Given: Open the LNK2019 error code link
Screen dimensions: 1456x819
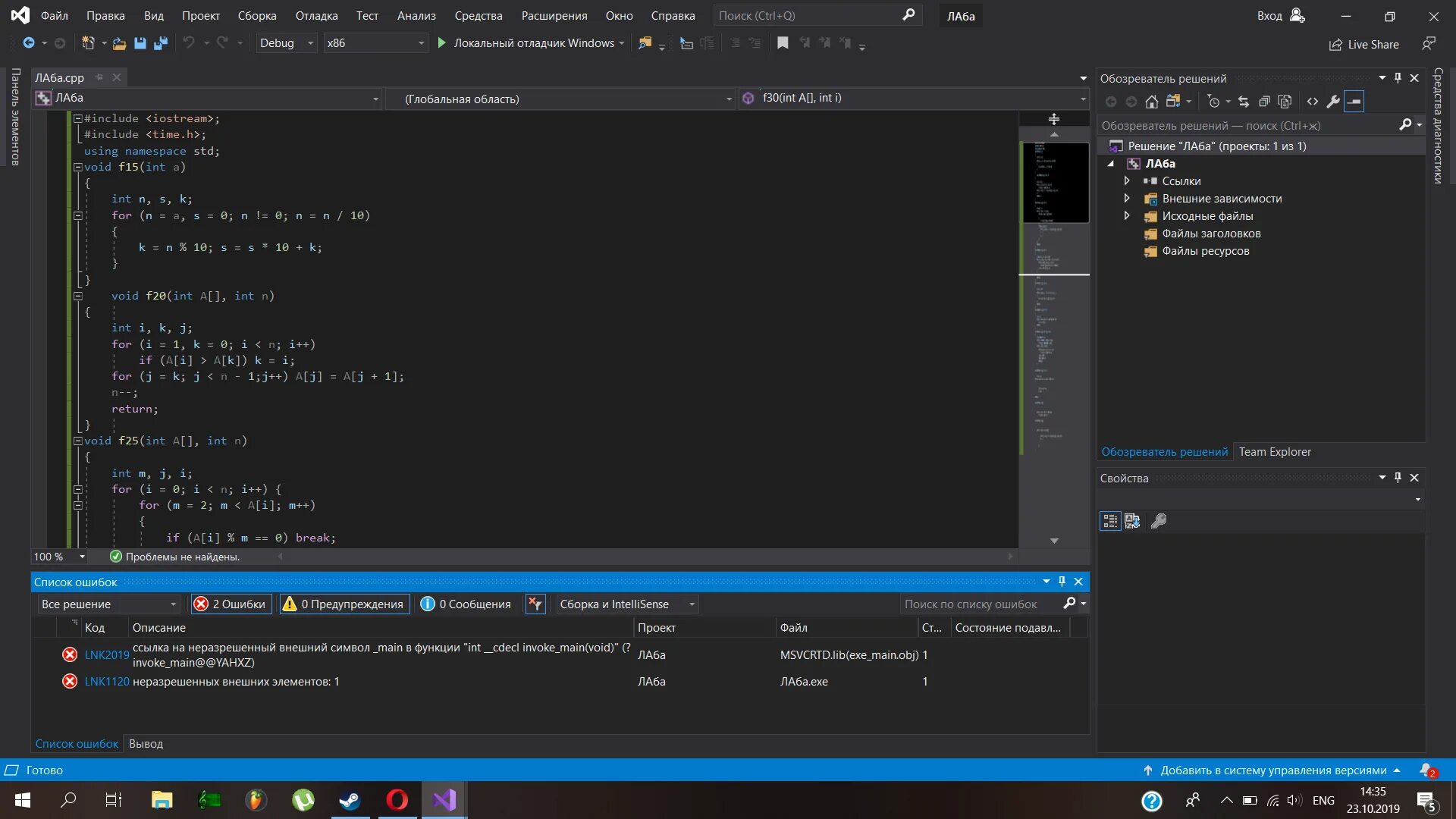Looking at the screenshot, I should pos(107,655).
